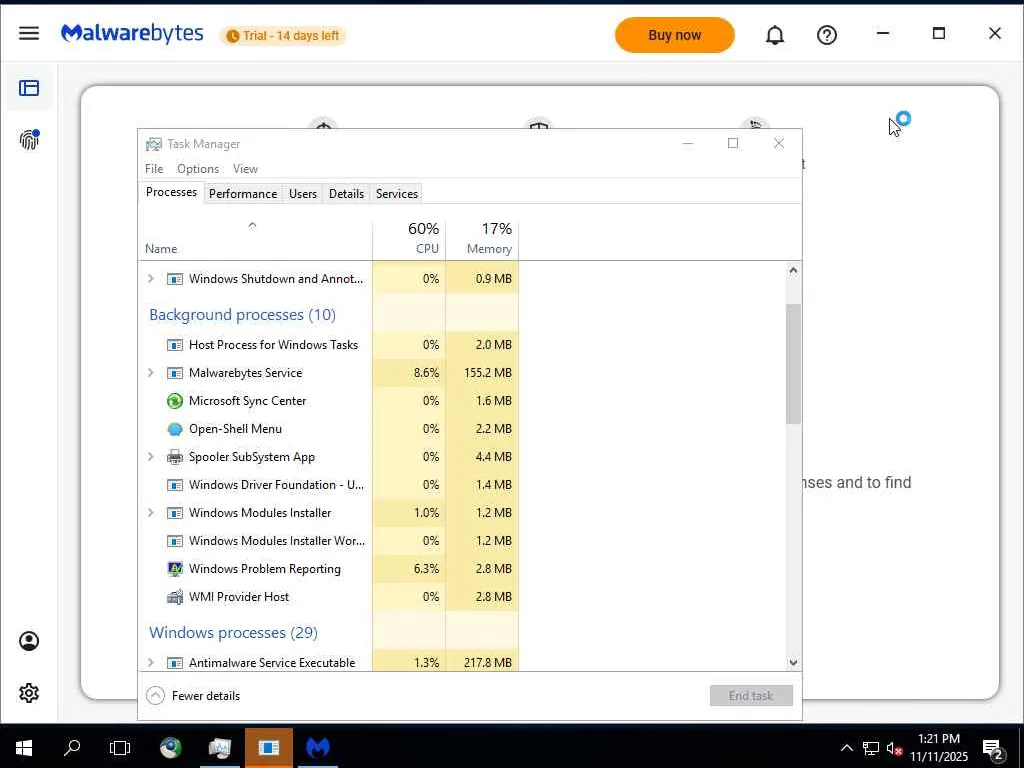Click the highlighted orange taskbar window icon
The image size is (1024, 768).
268,748
